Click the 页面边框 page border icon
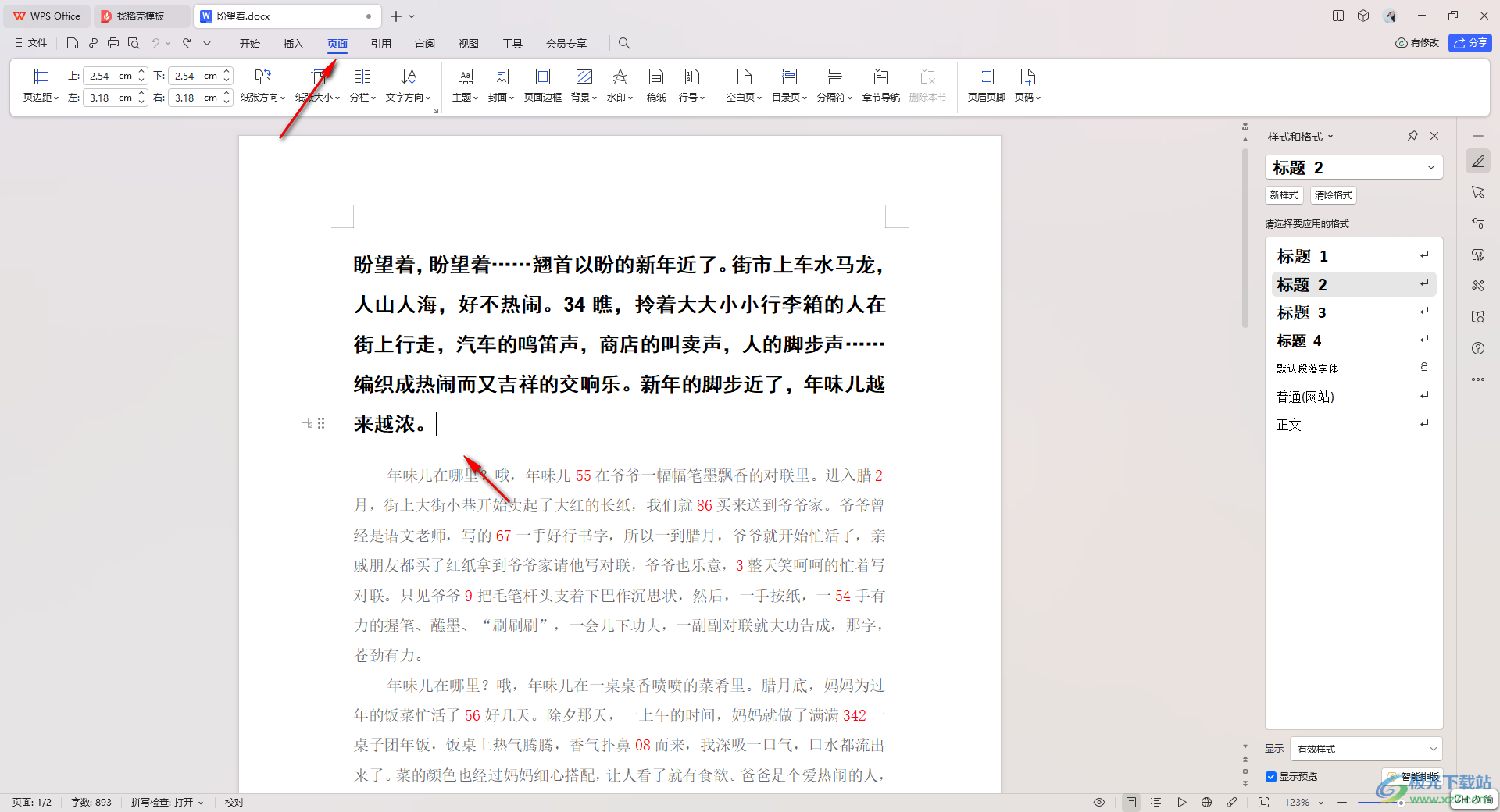 pos(542,85)
